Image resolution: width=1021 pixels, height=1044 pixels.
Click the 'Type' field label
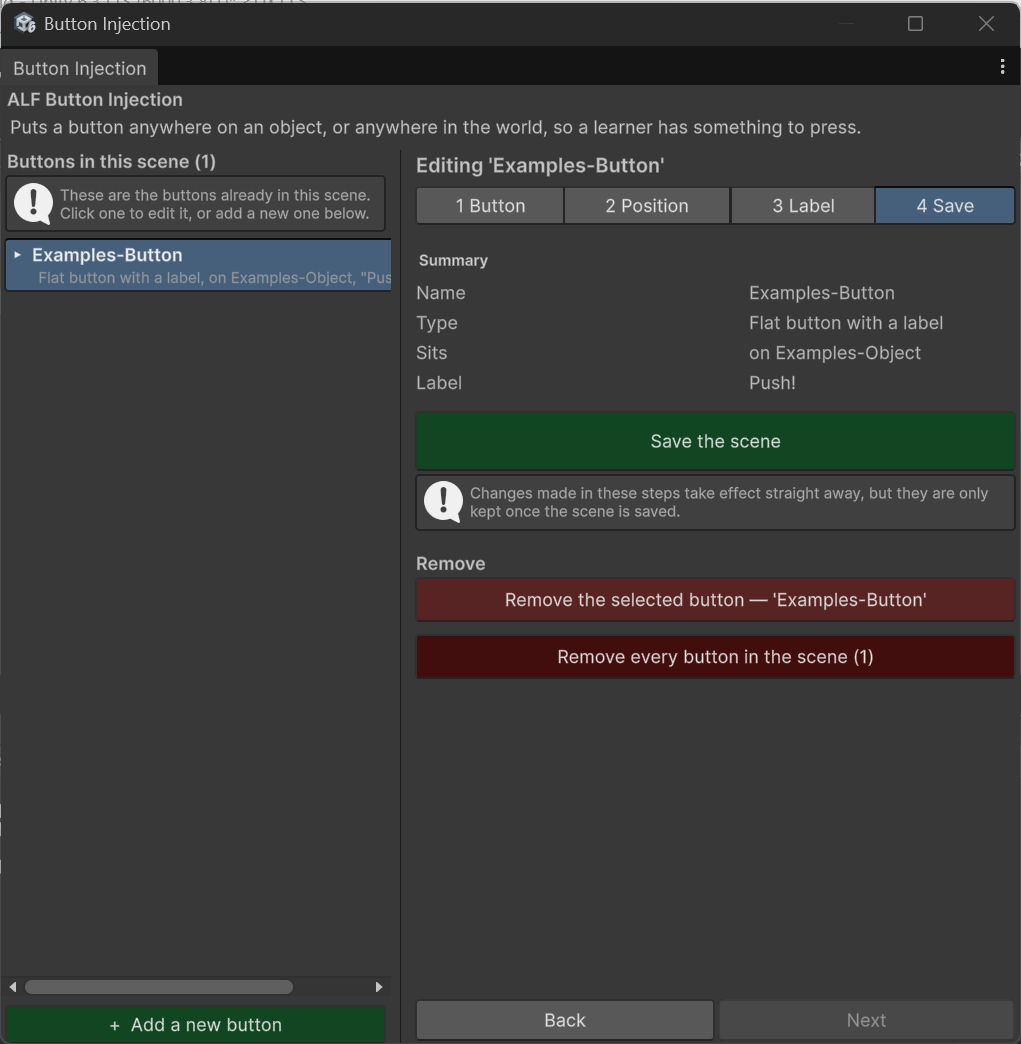coord(437,323)
